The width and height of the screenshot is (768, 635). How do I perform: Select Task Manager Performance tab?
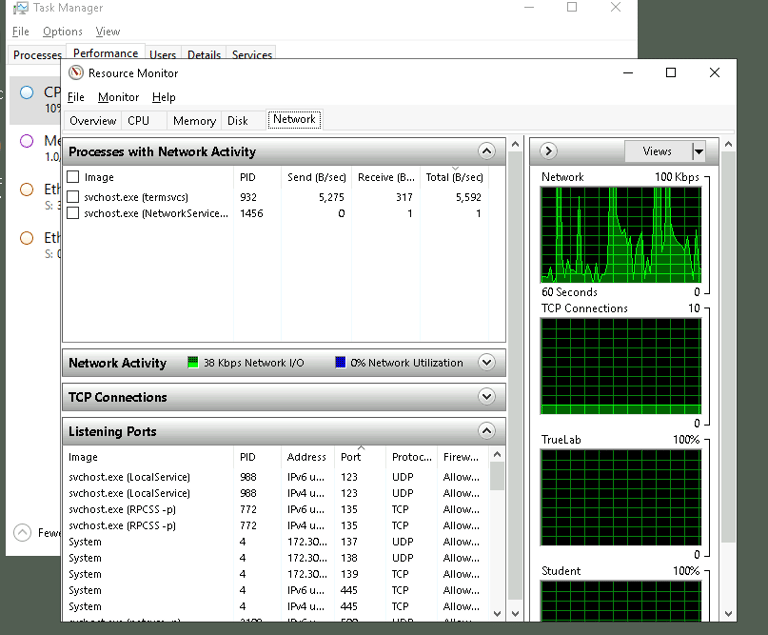click(106, 52)
